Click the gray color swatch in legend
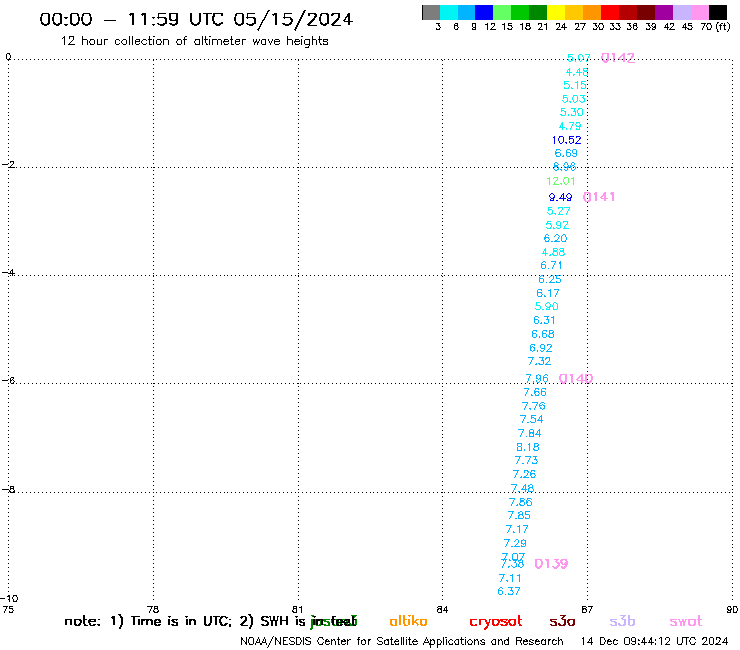Image resolution: width=740 pixels, height=650 pixels. click(431, 12)
